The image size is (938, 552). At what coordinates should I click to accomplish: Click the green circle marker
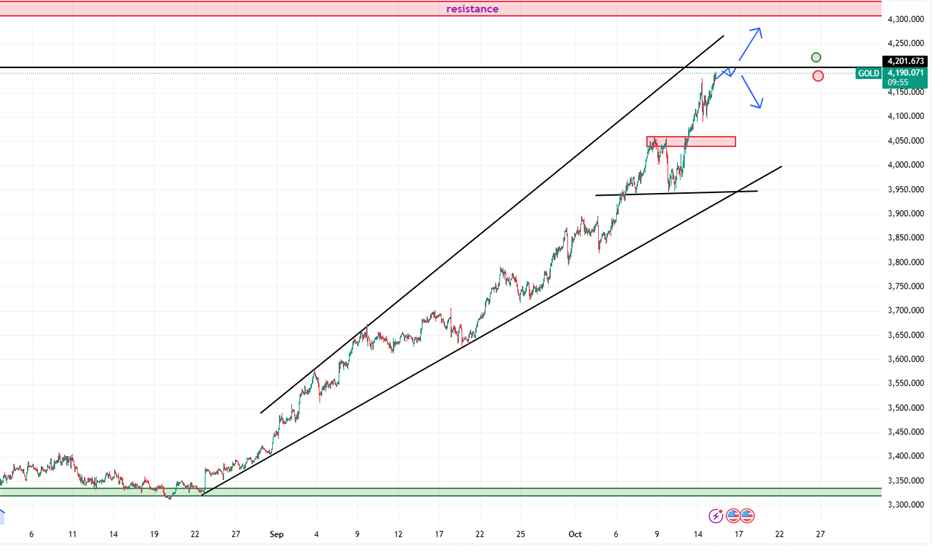pos(817,58)
